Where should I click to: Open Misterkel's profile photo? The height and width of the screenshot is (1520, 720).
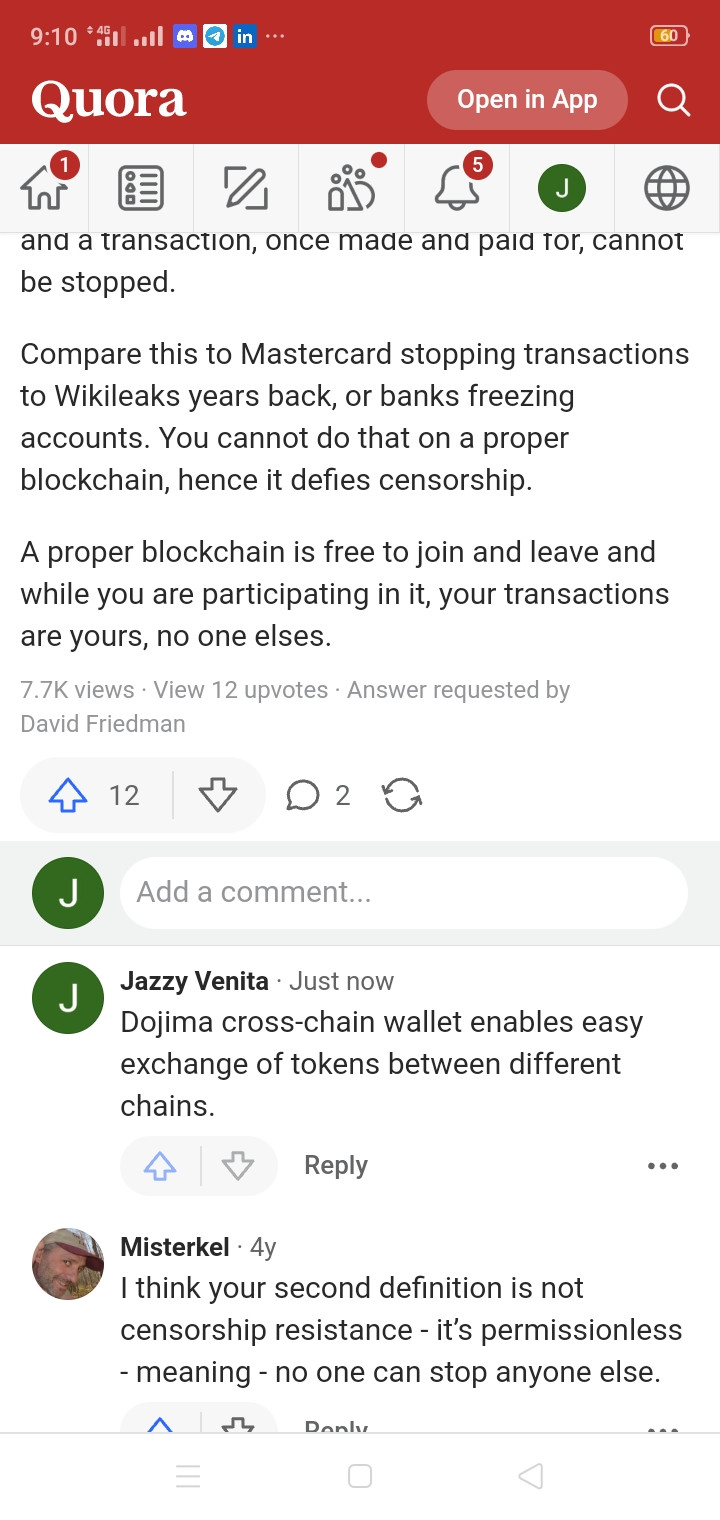pos(68,1263)
